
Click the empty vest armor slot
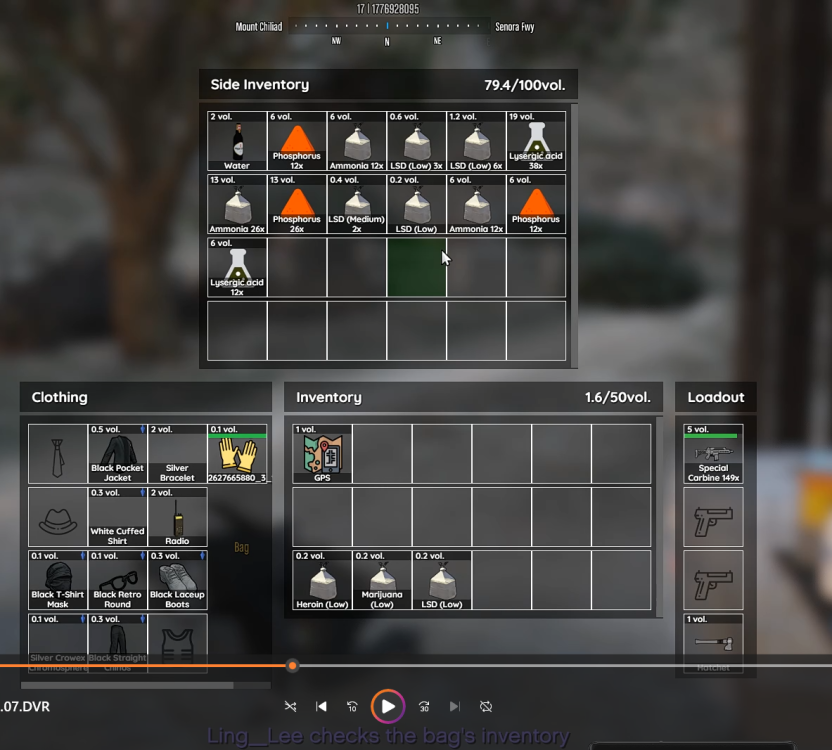[177, 643]
